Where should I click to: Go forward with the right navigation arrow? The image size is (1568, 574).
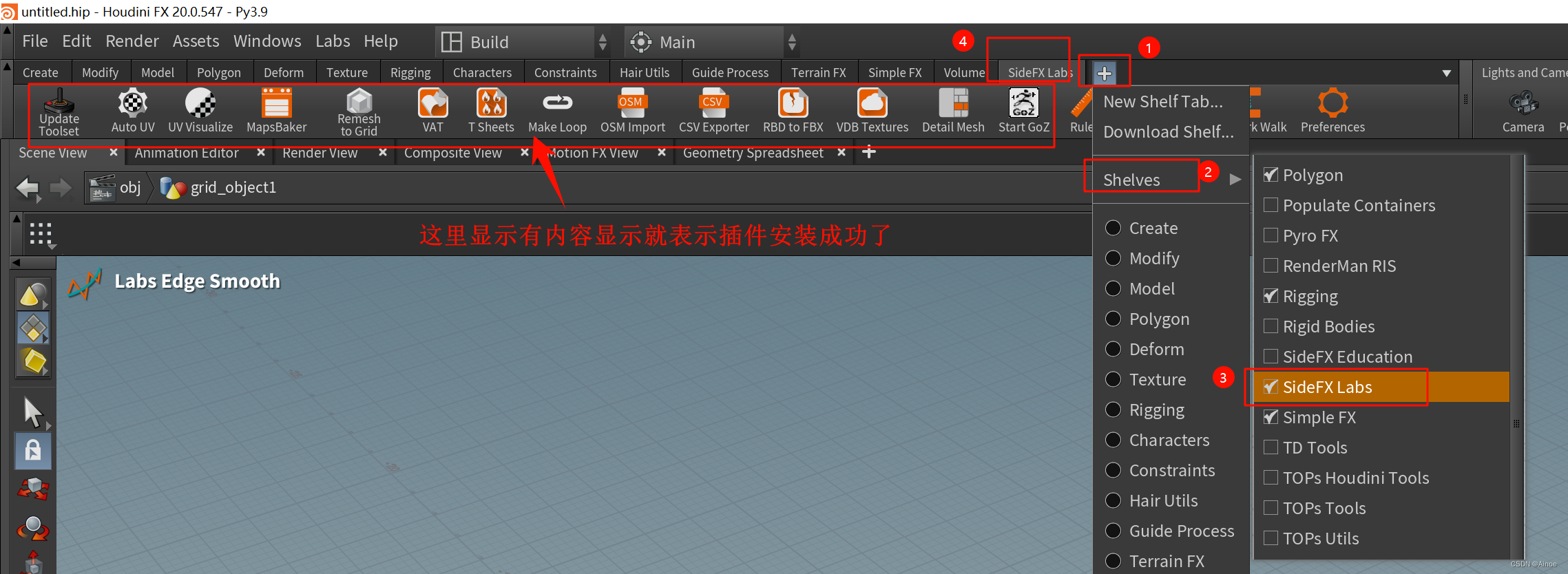[61, 188]
